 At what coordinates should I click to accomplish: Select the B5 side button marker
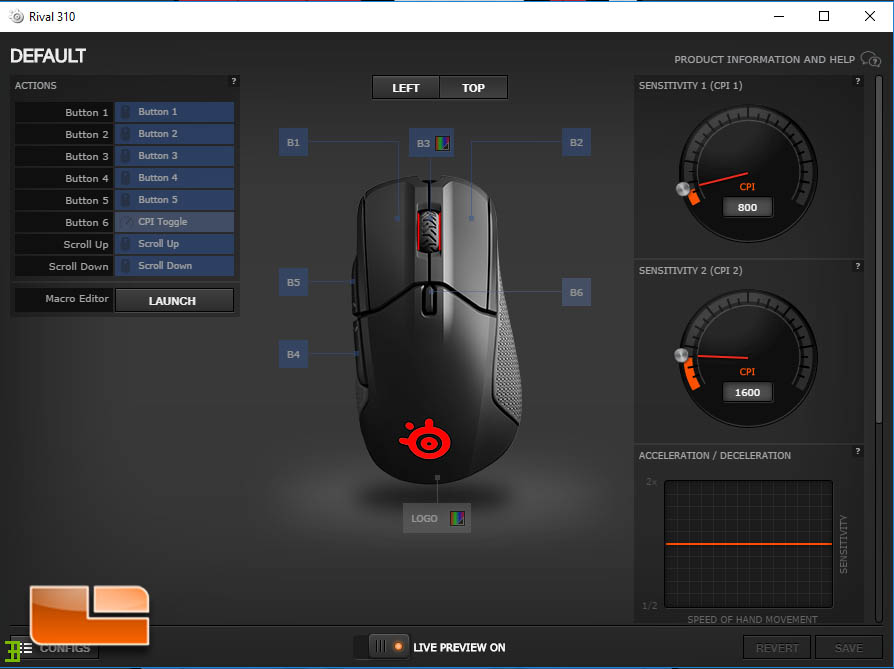293,282
